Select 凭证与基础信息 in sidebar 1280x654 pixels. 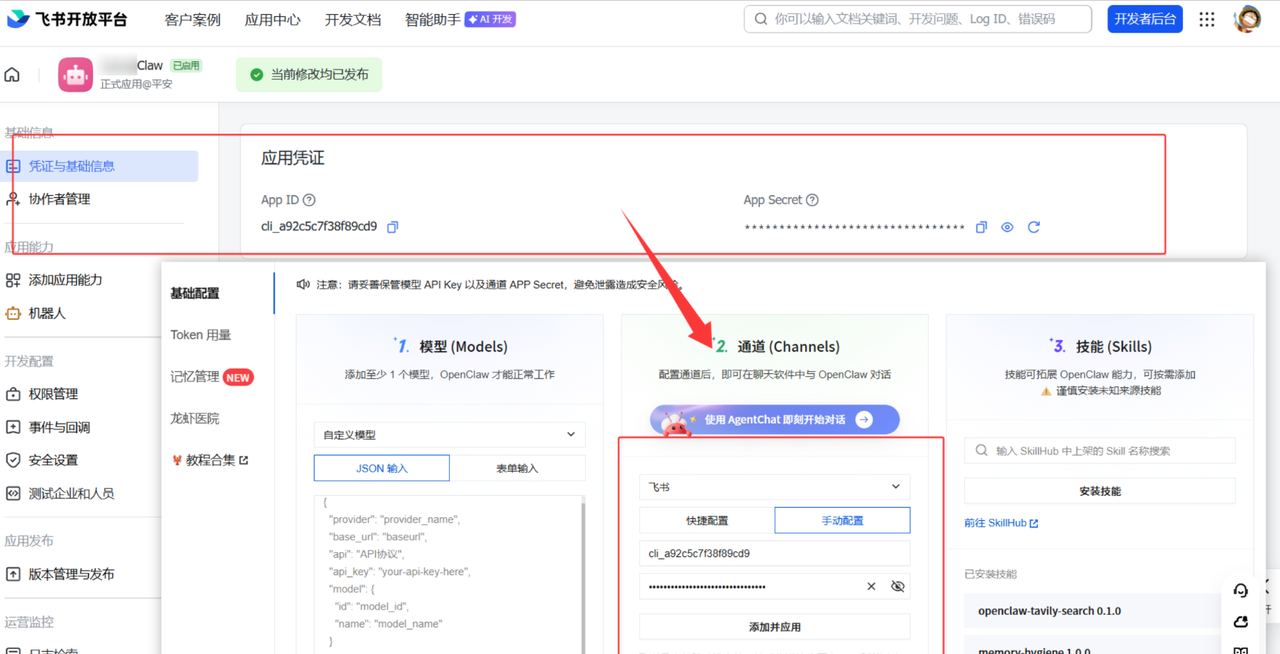[100, 166]
